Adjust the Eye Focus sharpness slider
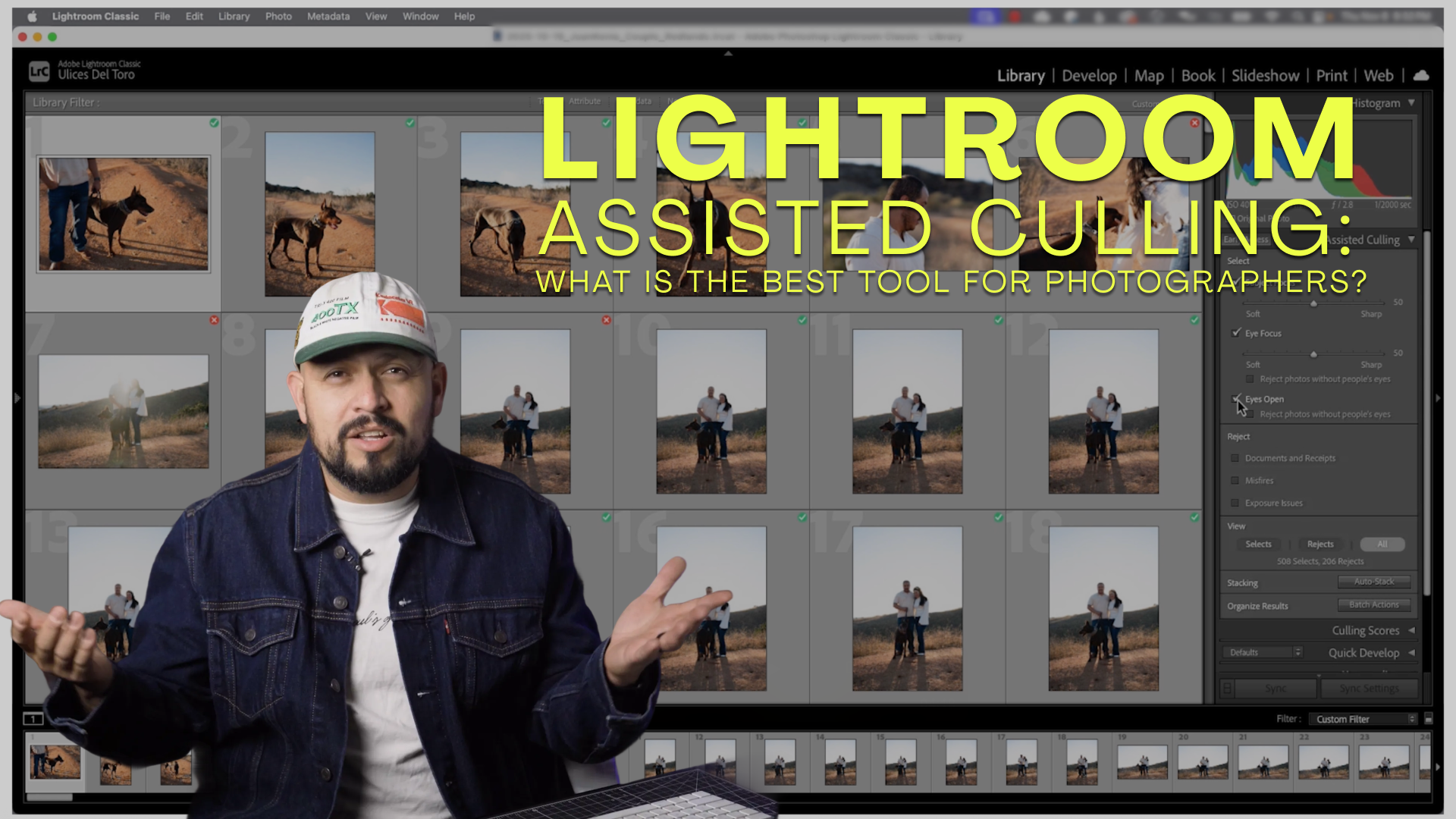 pos(1313,354)
